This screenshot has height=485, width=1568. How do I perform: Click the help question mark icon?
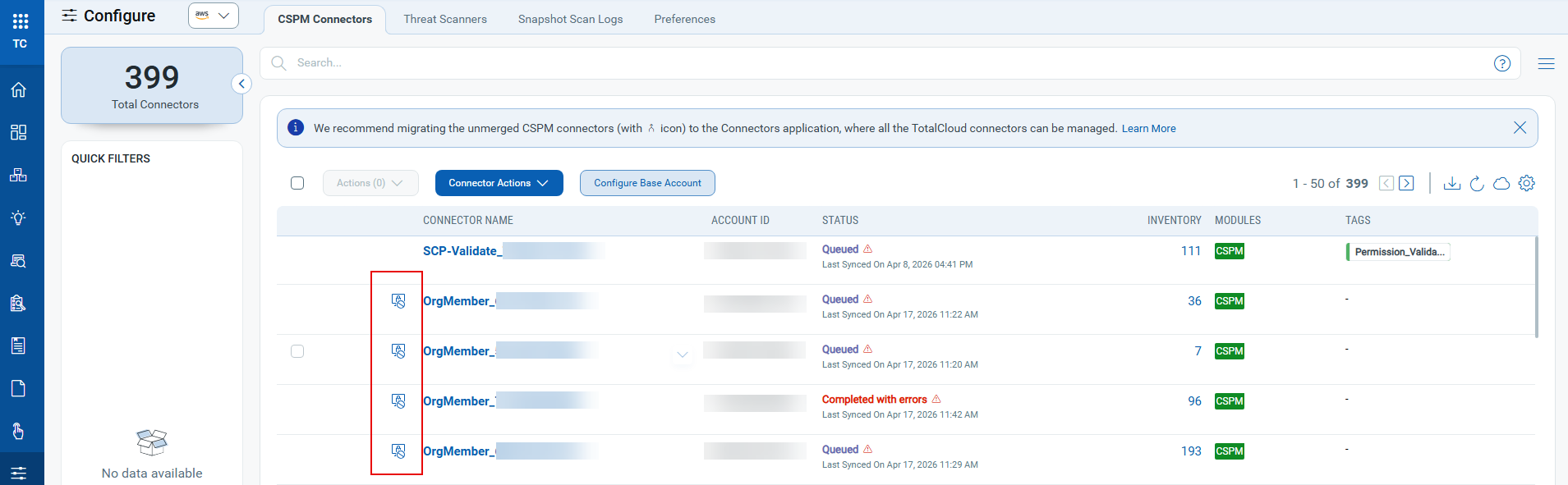click(x=1502, y=63)
